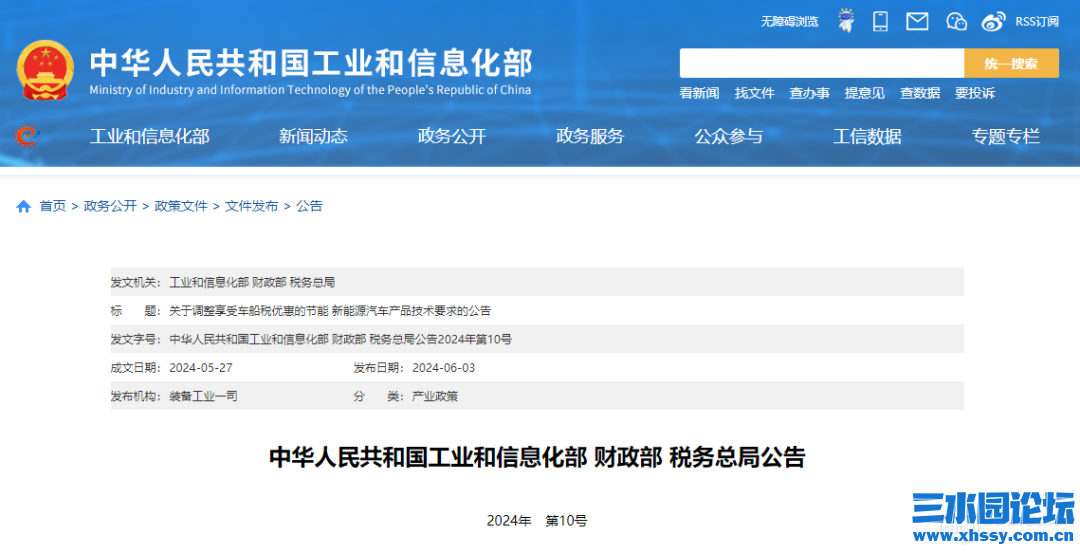1080x554 pixels.
Task: Go to 政策文件 in breadcrumb
Action: pos(181,206)
